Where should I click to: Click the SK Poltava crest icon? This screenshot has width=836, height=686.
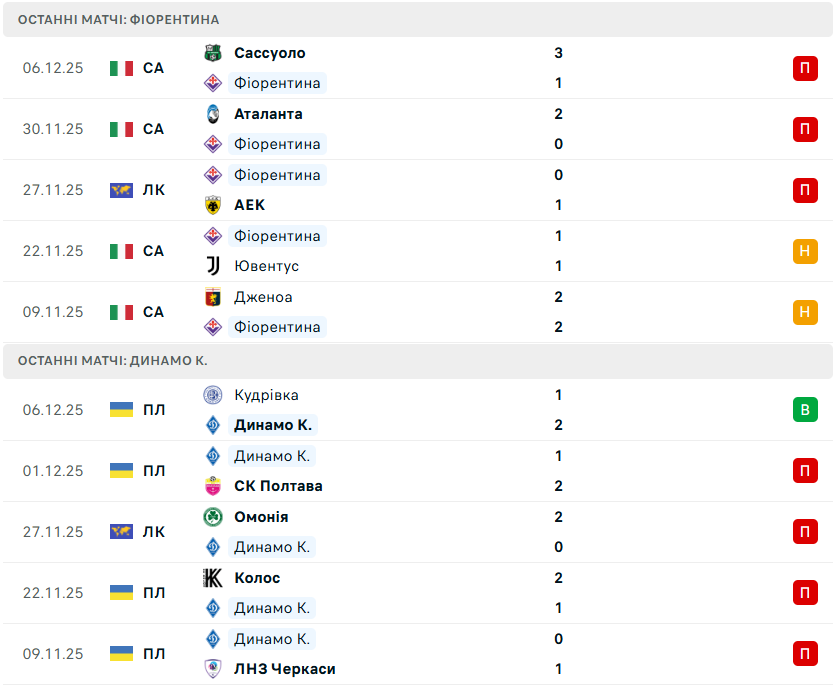click(212, 486)
